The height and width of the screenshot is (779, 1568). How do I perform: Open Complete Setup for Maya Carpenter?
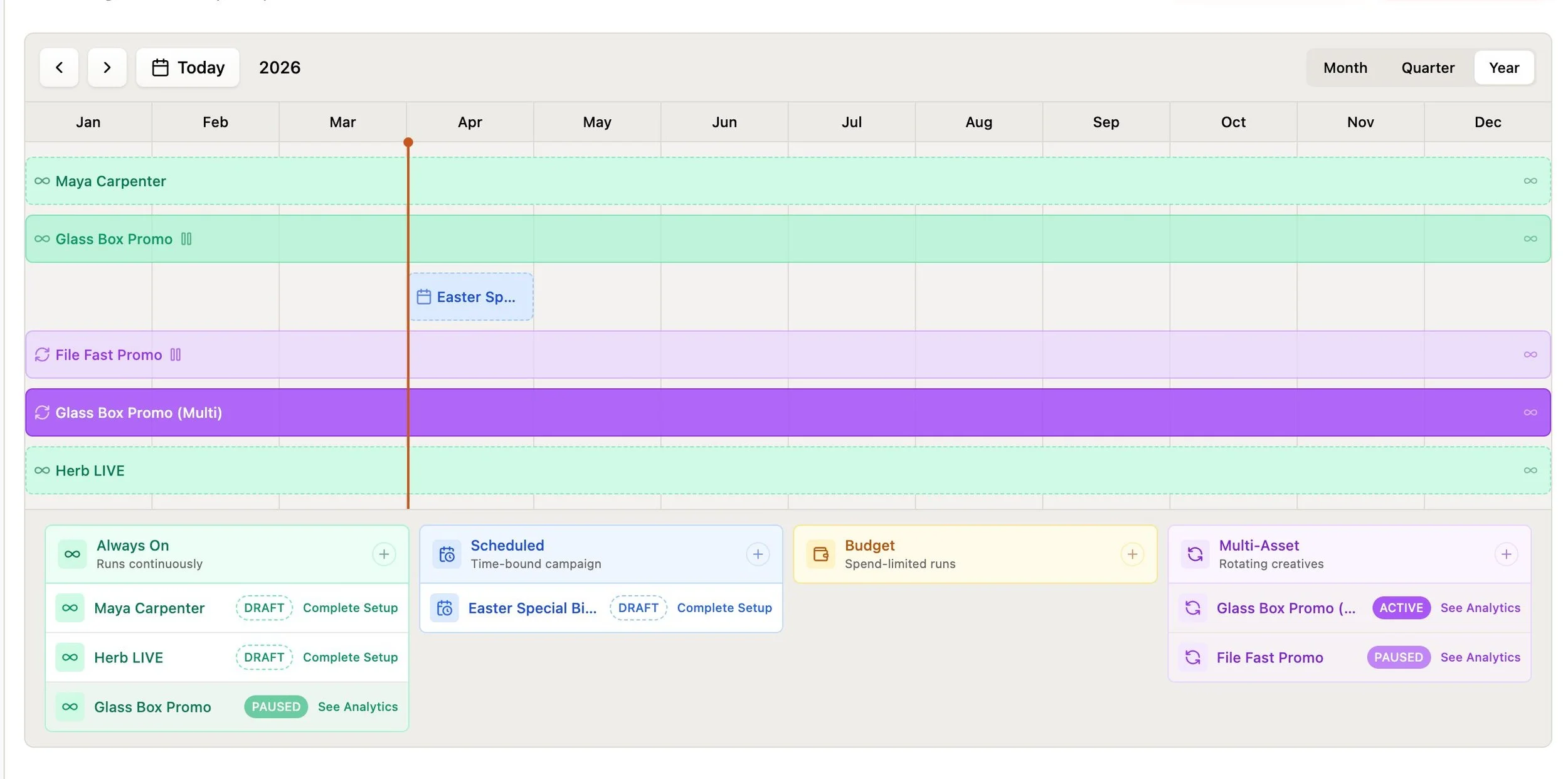coord(350,608)
